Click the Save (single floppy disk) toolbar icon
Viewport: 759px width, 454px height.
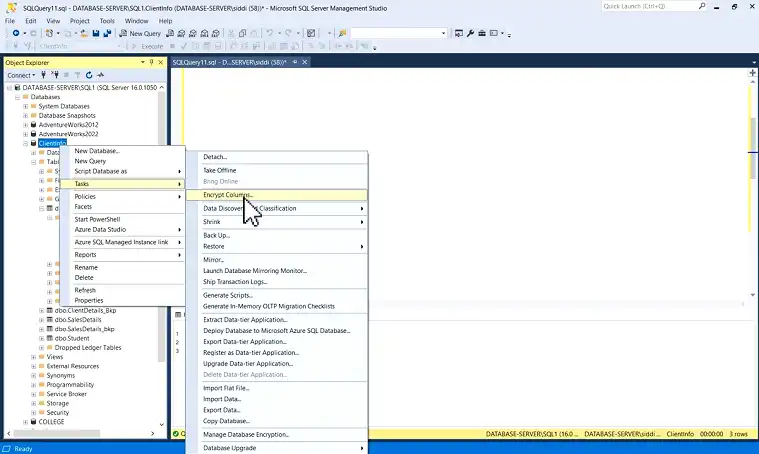click(96, 33)
